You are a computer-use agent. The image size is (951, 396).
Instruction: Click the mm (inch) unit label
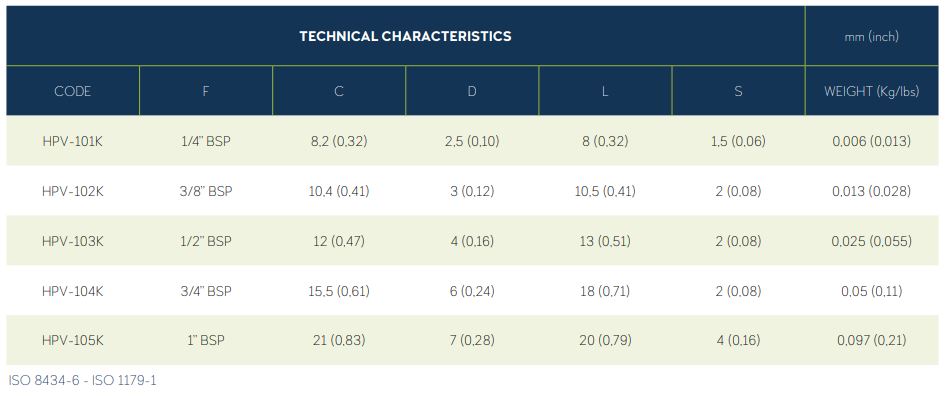[x=872, y=36]
